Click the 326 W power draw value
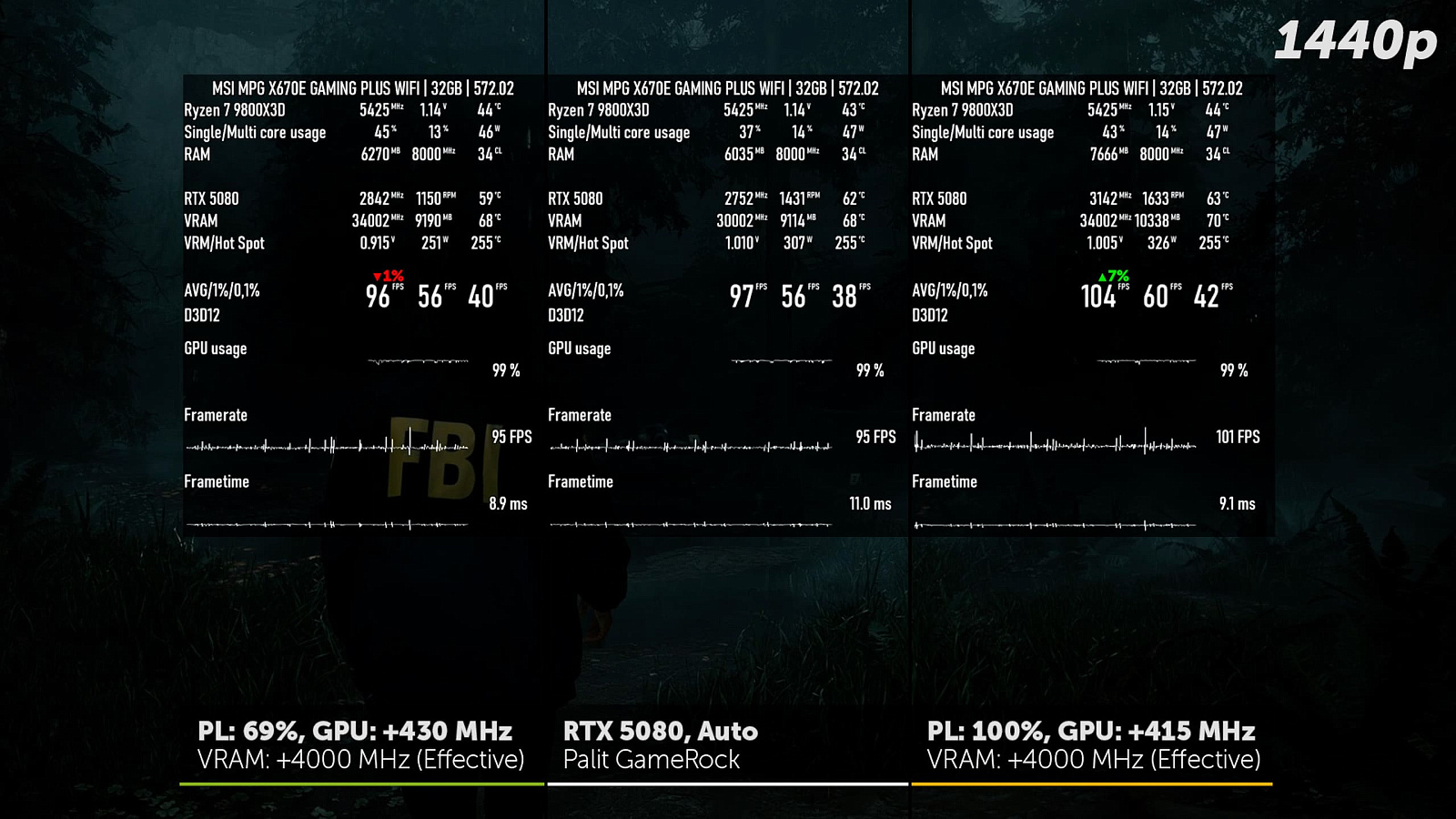Viewport: 1456px width, 819px height. [x=1162, y=243]
